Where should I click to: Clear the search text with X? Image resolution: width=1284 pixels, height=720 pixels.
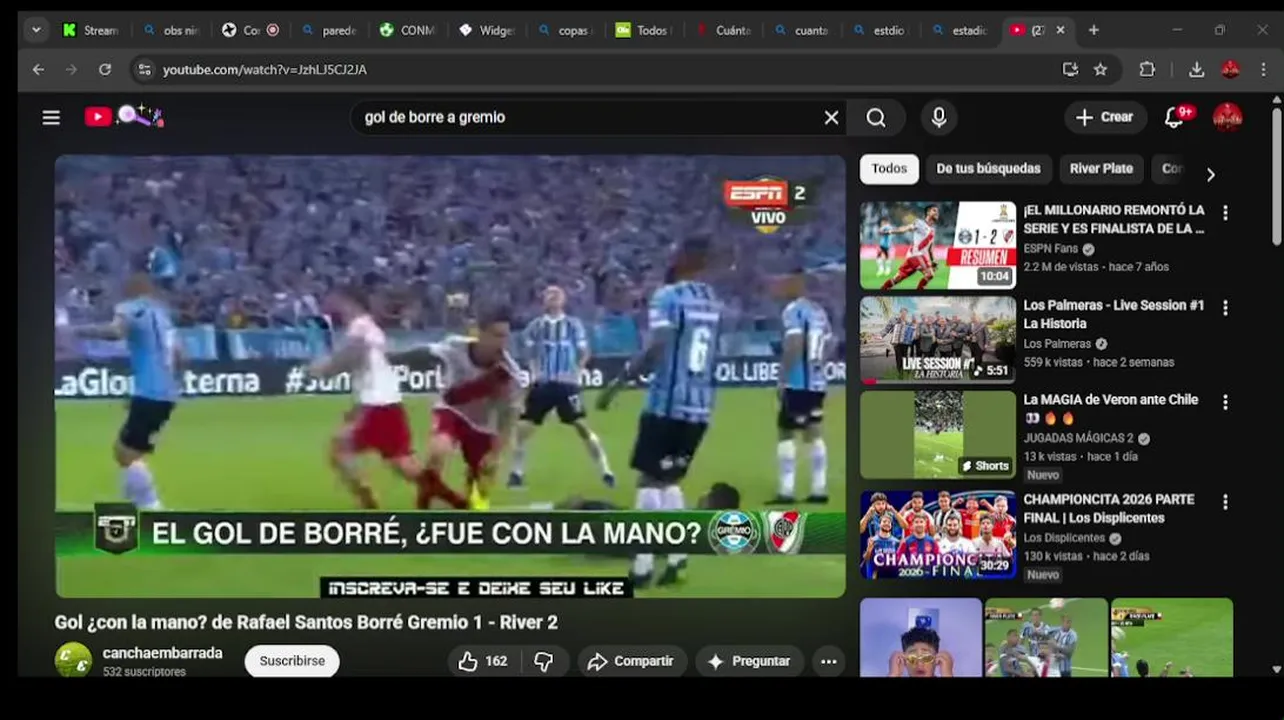coord(831,118)
